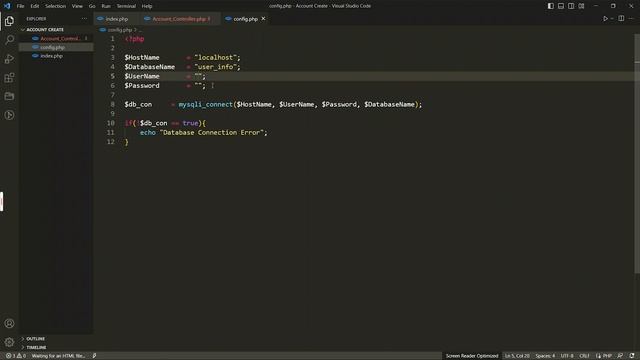
Task: Open the File menu
Action: [20, 6]
